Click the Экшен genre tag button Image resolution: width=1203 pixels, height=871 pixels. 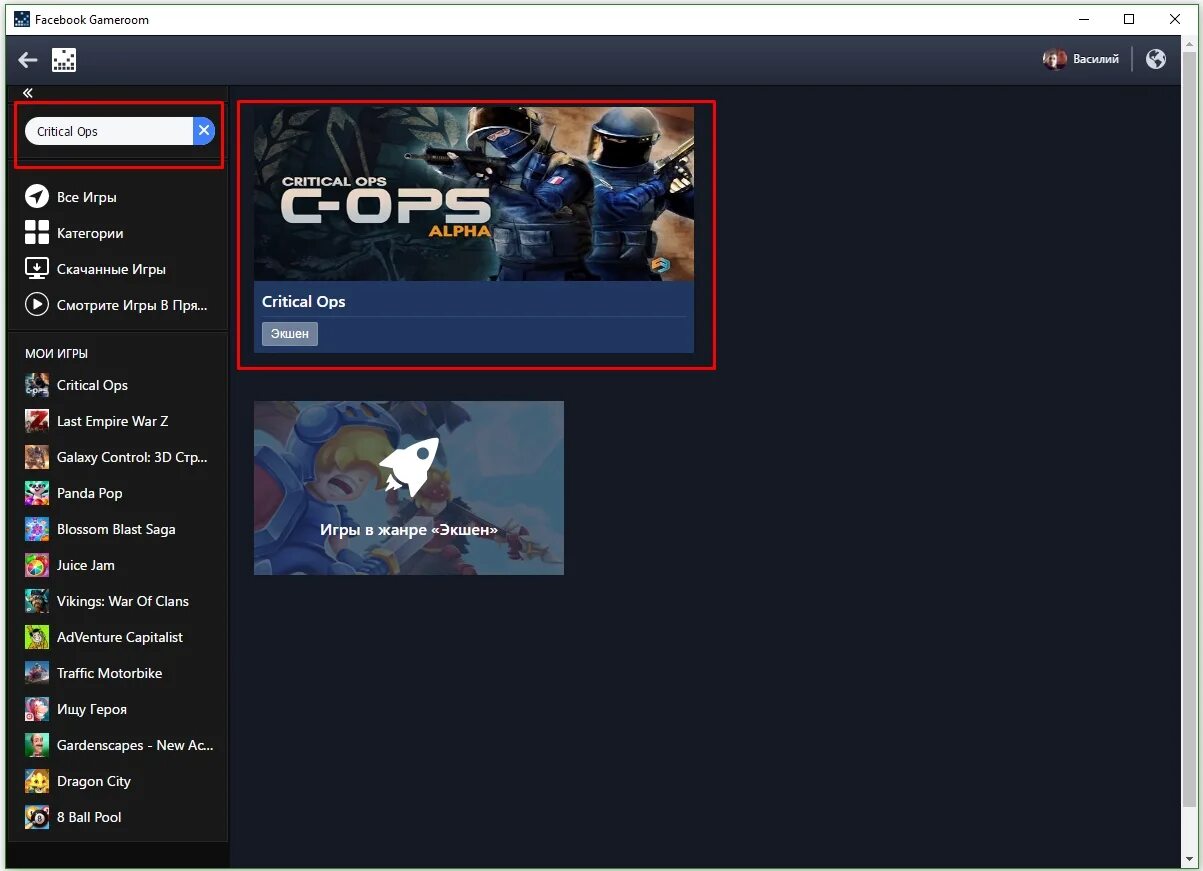(290, 333)
